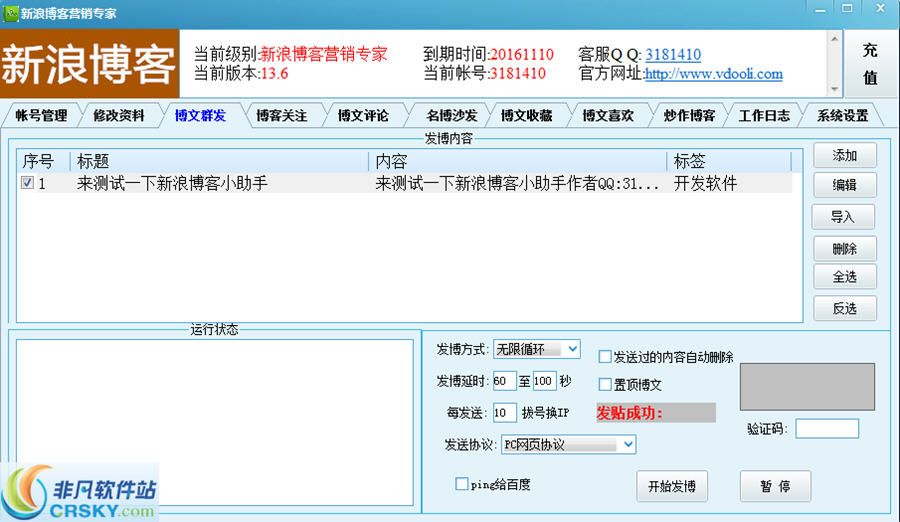The image size is (900, 522).
Task: Click the 导入 button
Action: click(843, 216)
